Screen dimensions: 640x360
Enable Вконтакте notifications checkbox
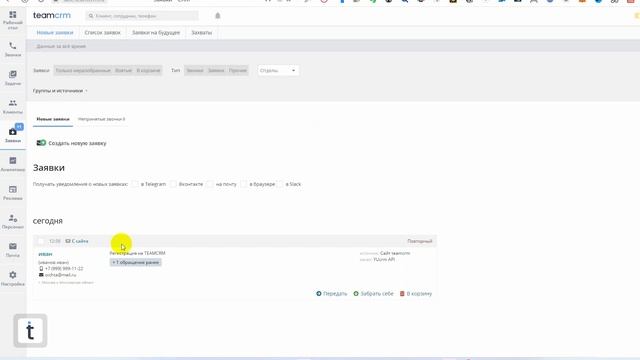173,184
